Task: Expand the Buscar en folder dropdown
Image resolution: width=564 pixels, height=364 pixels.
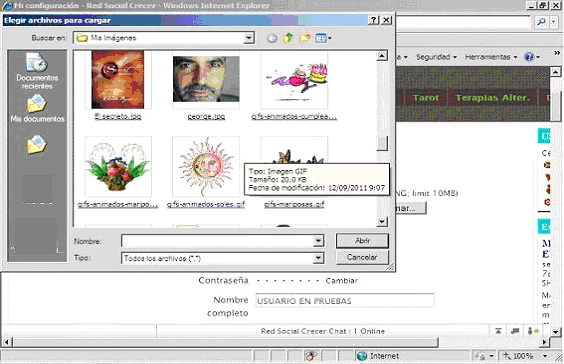Action: click(248, 38)
